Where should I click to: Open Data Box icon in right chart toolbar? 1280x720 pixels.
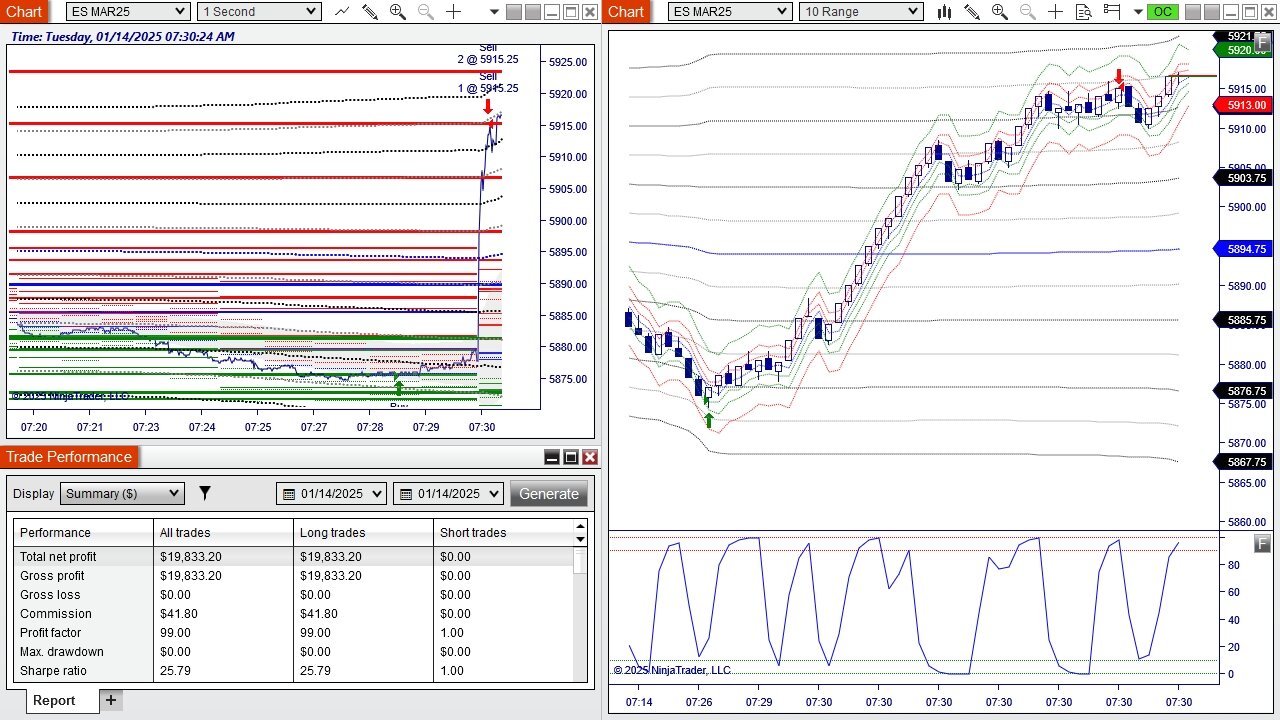tap(1084, 12)
